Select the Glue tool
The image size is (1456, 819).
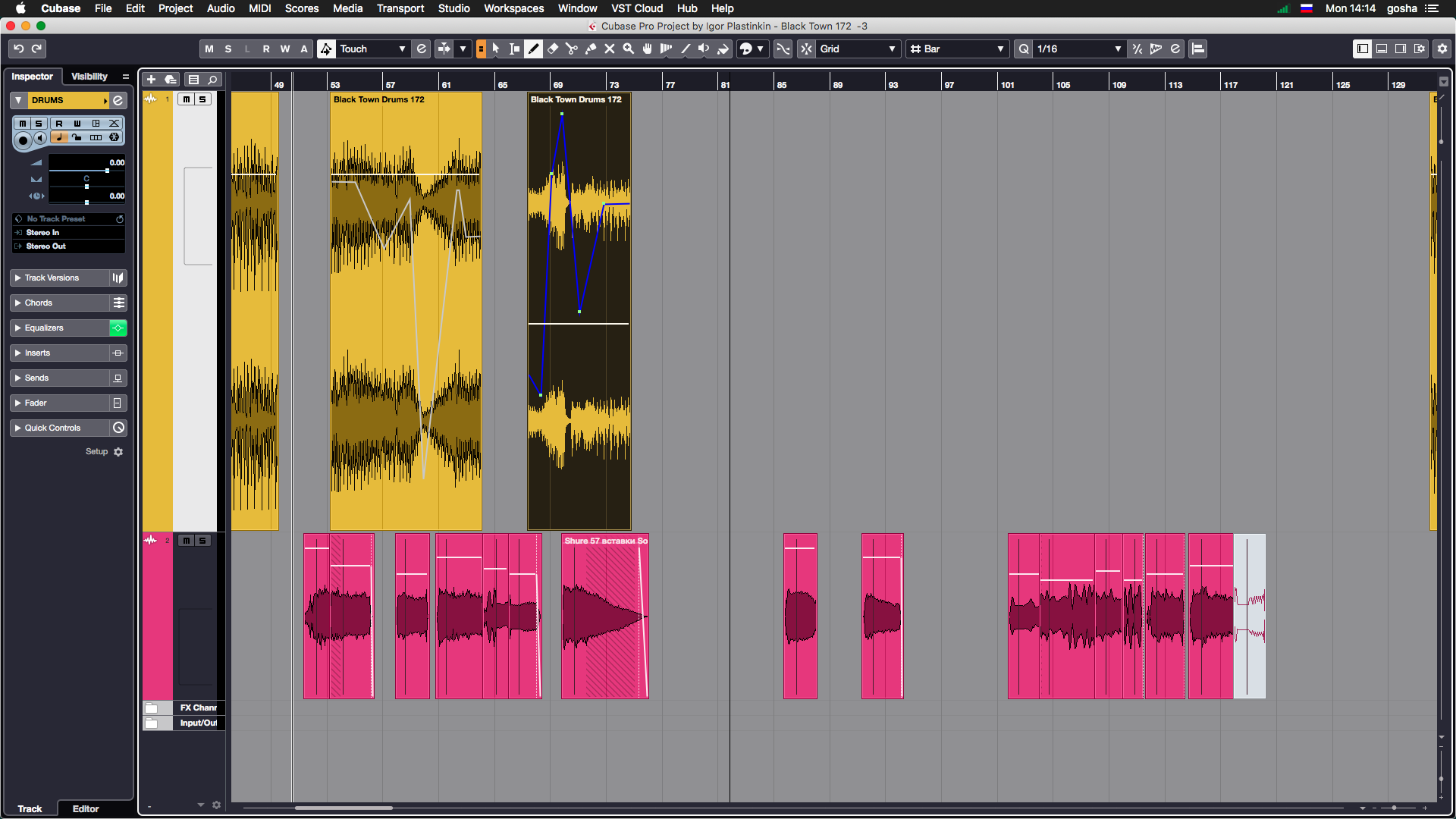(591, 49)
